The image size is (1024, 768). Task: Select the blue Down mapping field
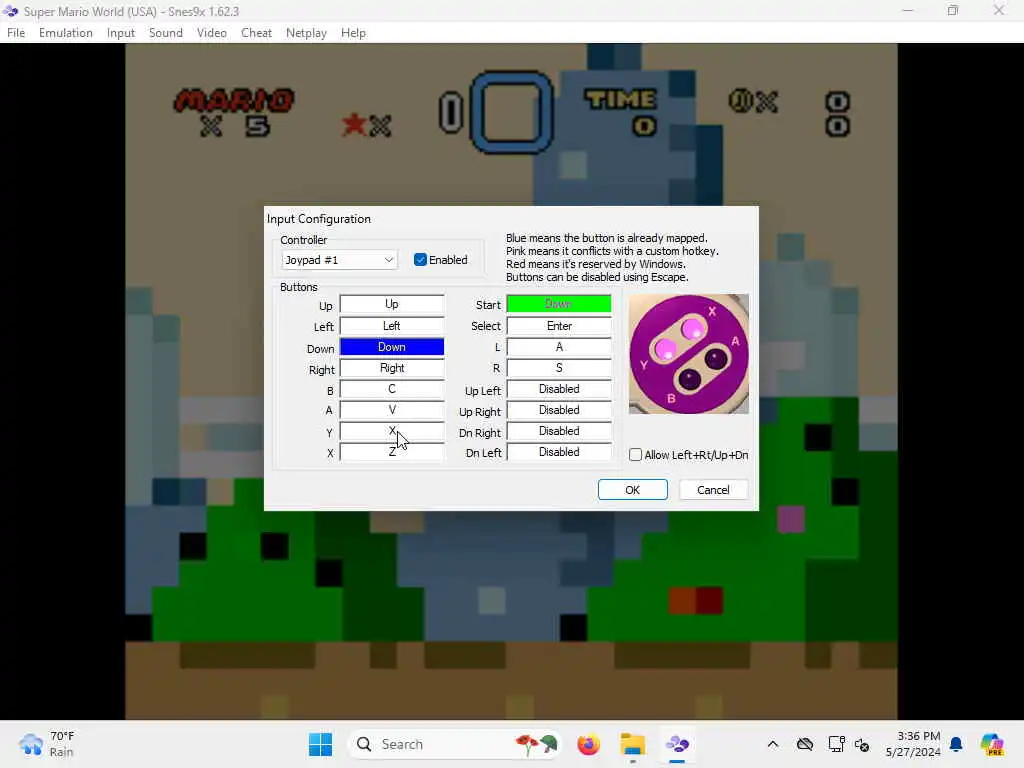392,347
